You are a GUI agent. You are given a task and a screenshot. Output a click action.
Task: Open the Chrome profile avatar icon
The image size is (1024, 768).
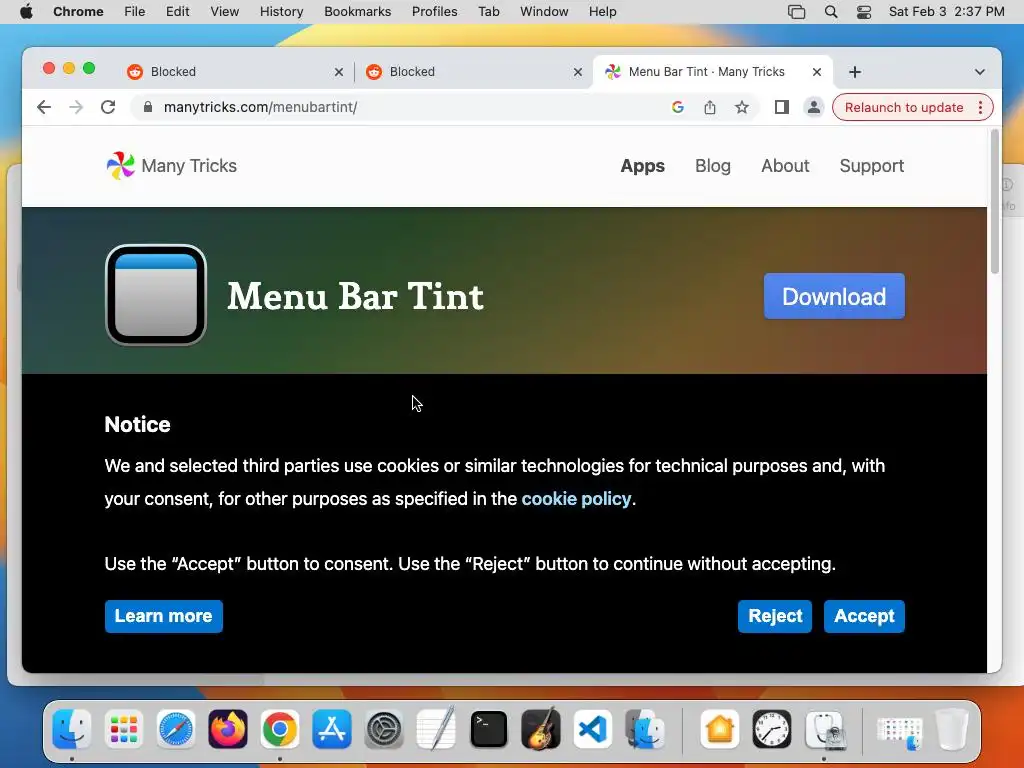coord(814,107)
